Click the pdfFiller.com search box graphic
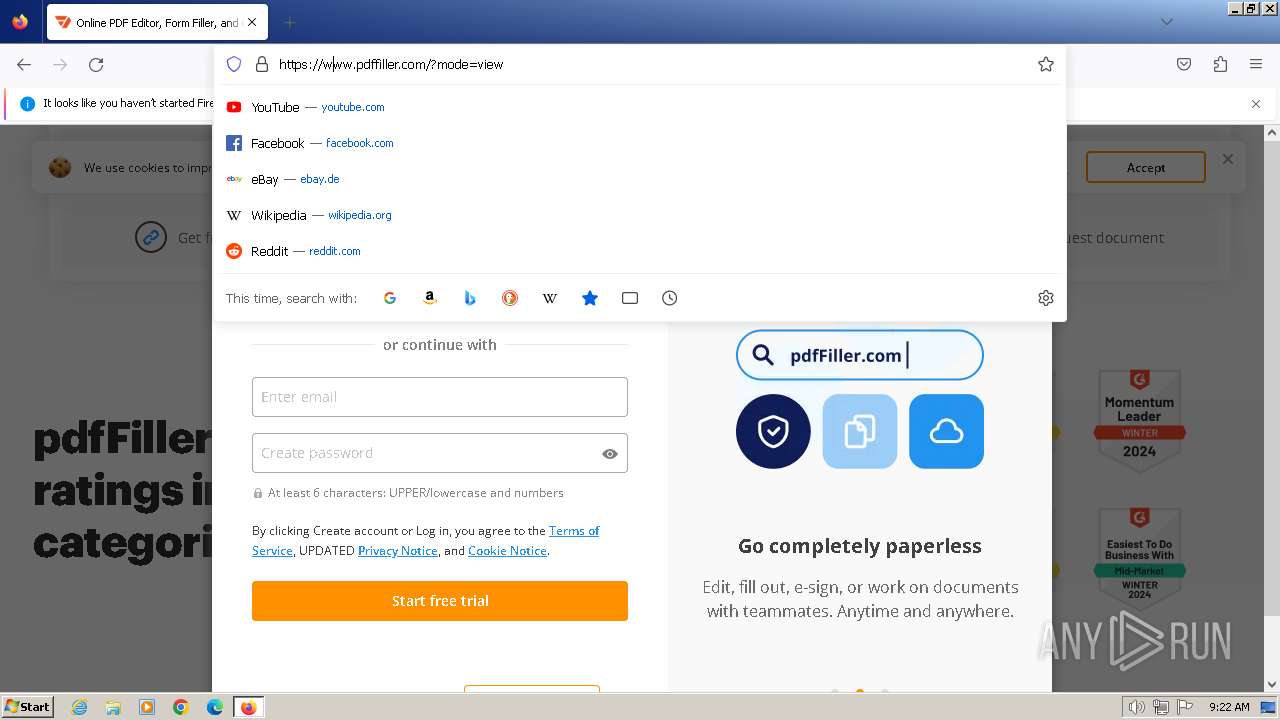 [860, 355]
